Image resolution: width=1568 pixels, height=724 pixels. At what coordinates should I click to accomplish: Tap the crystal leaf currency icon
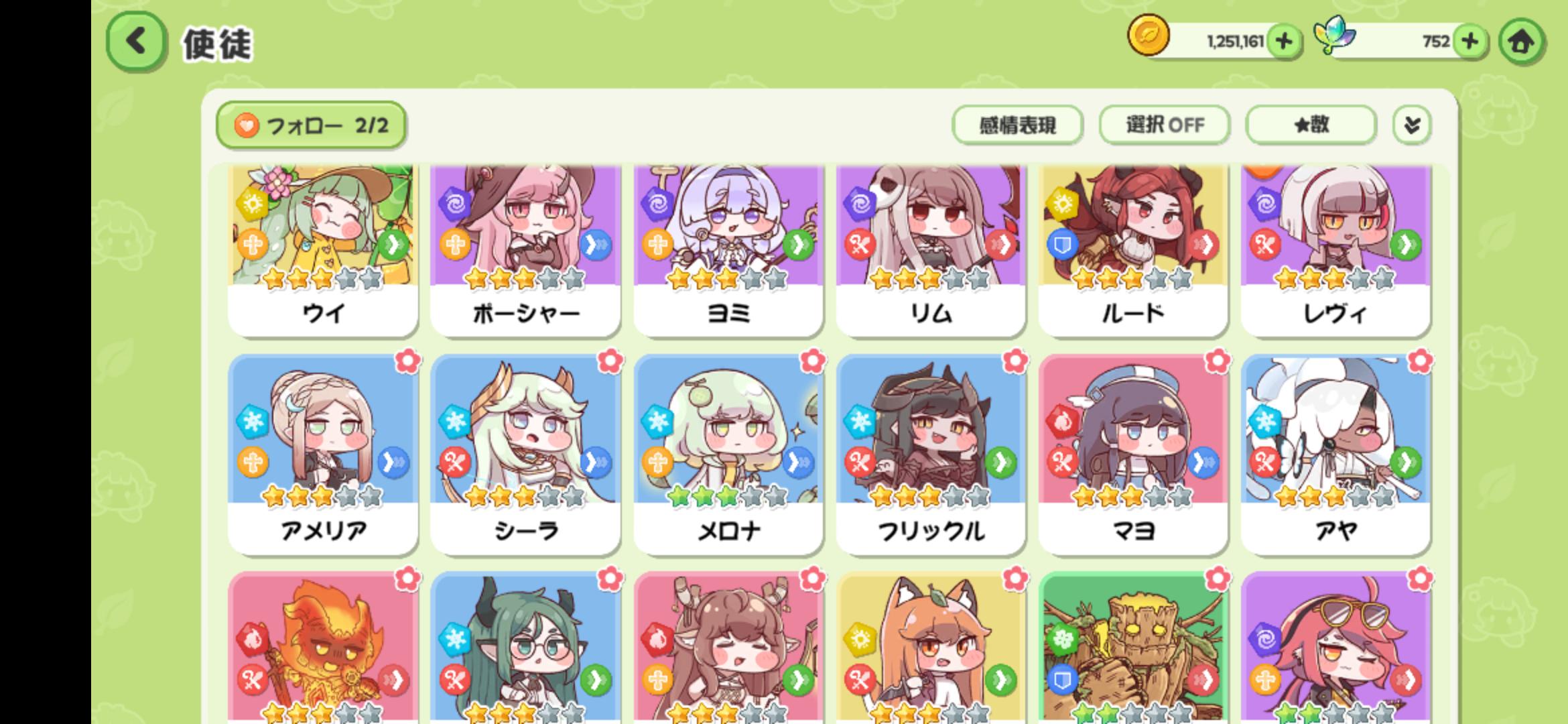[x=1334, y=36]
